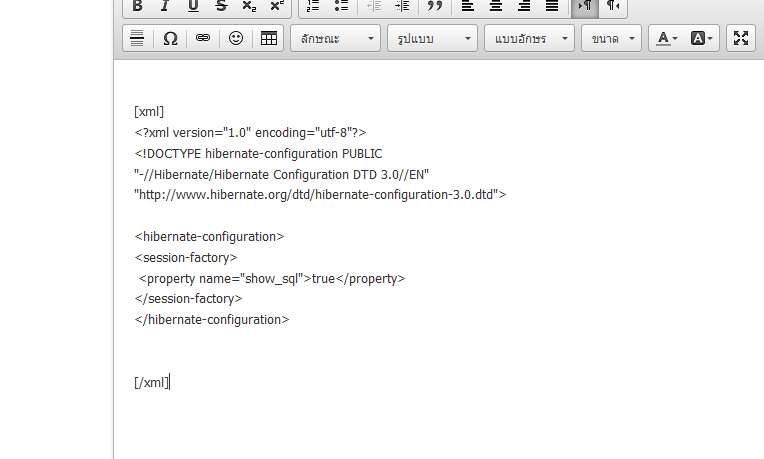
Task: Open the แบบอักษร font dropdown
Action: pos(529,38)
